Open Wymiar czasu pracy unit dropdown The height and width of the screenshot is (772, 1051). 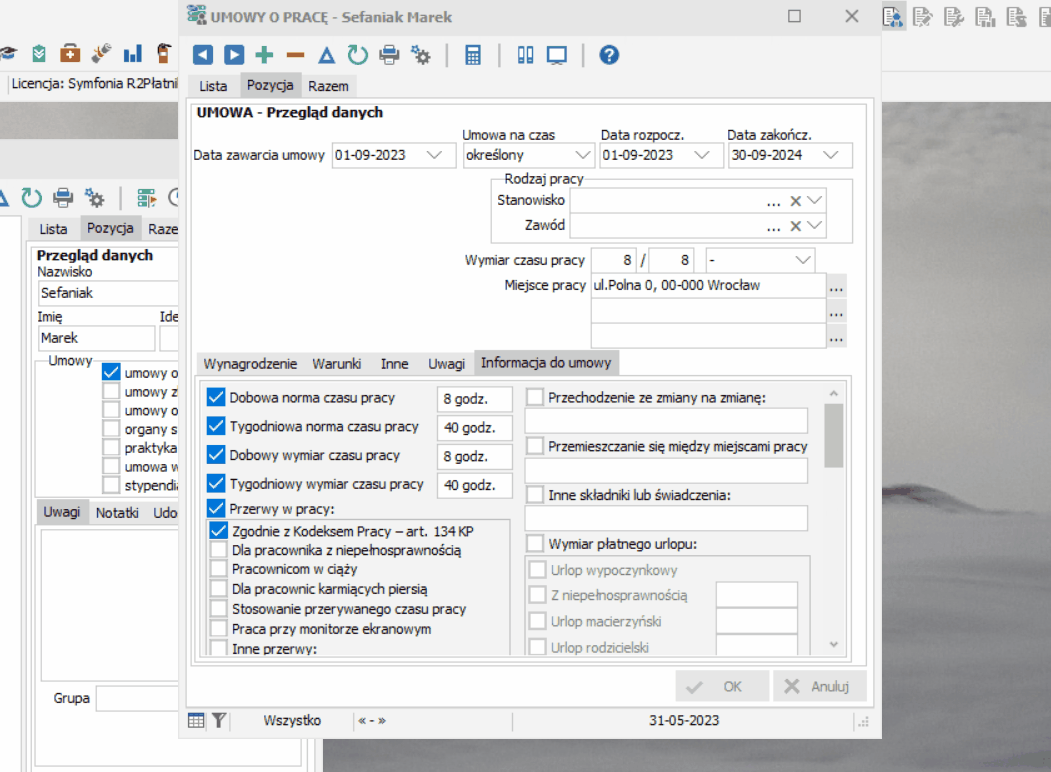pos(803,260)
